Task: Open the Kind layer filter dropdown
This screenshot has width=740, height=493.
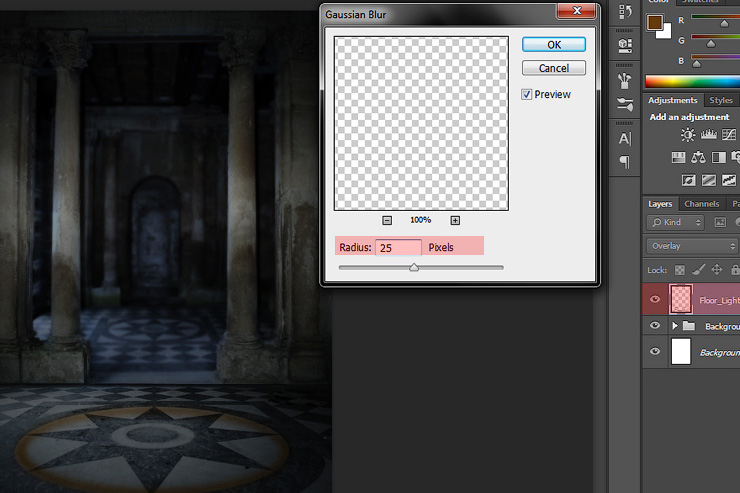Action: pos(675,222)
